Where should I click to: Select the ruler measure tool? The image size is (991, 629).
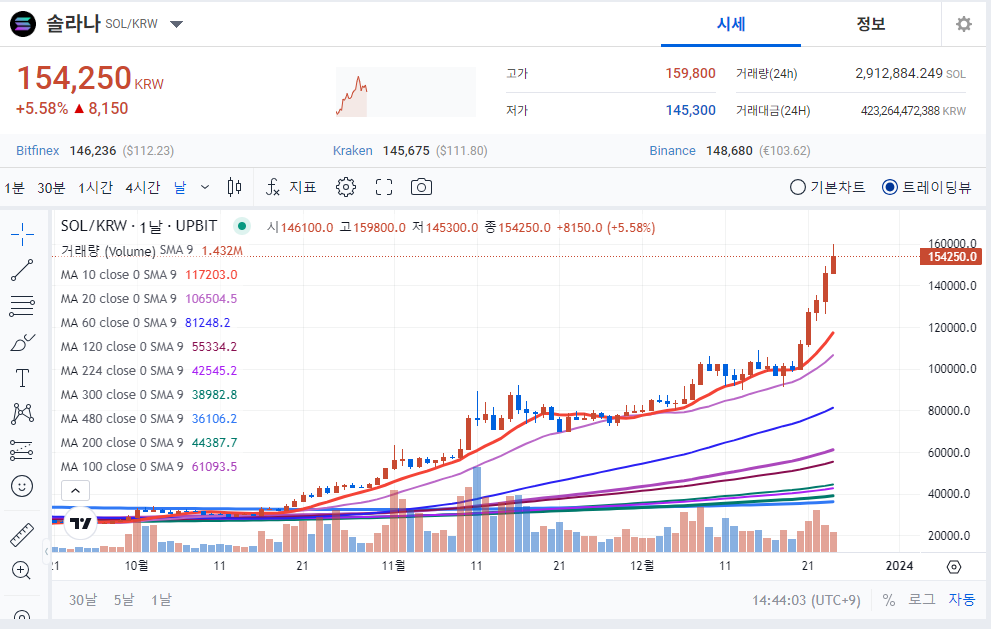coord(22,535)
